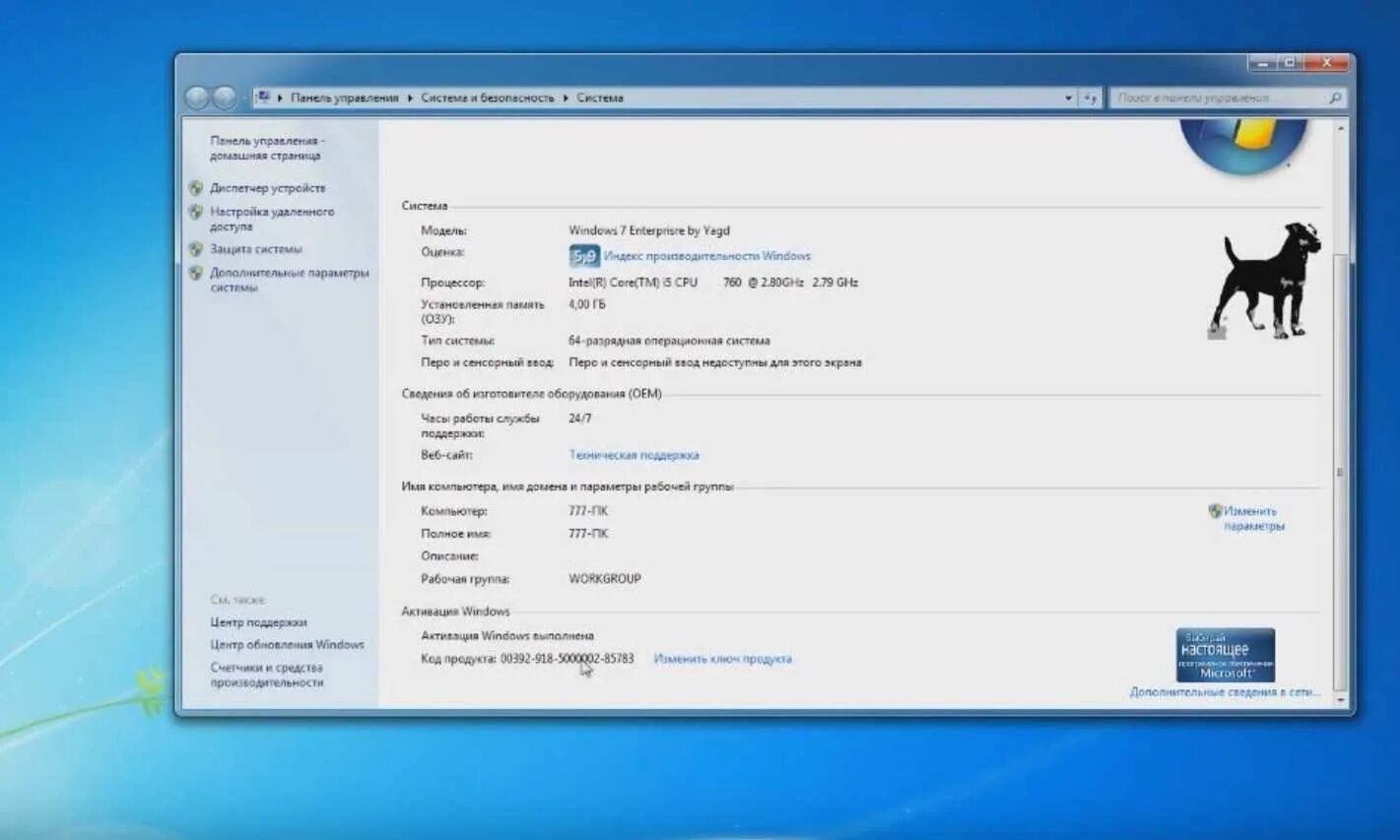Open Счетчики и средства производительности link

pyautogui.click(x=266, y=675)
